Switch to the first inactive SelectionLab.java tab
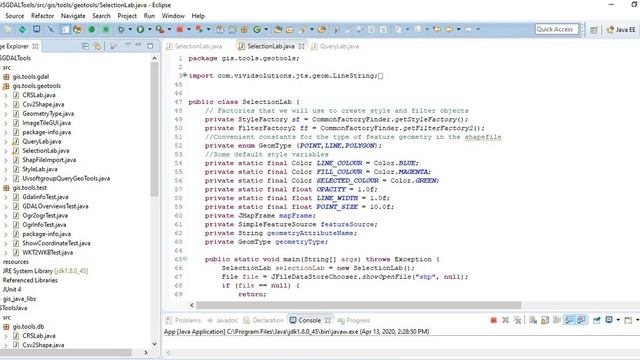The width and height of the screenshot is (640, 360). 194,46
